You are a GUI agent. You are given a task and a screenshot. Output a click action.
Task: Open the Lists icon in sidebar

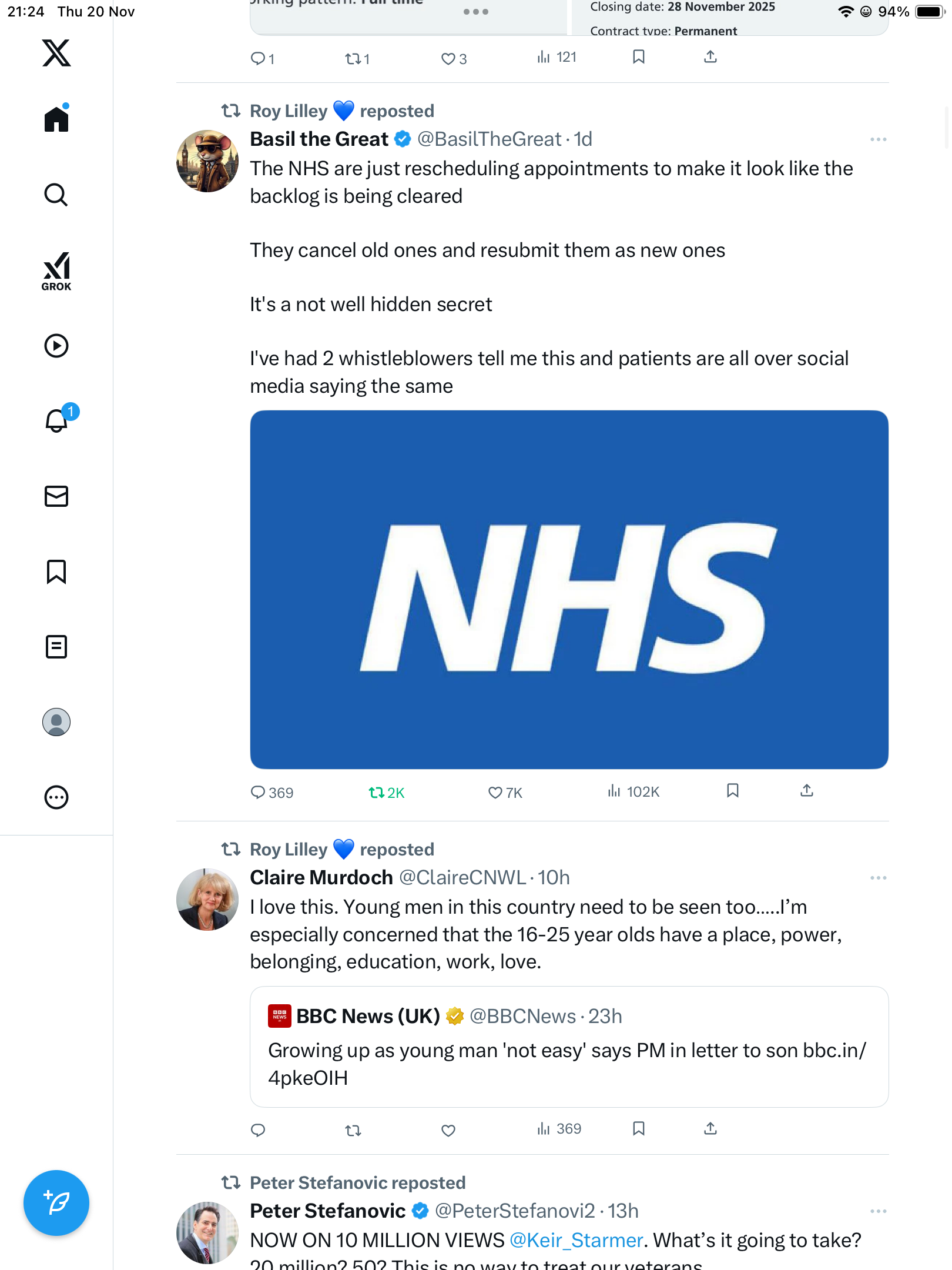56,647
